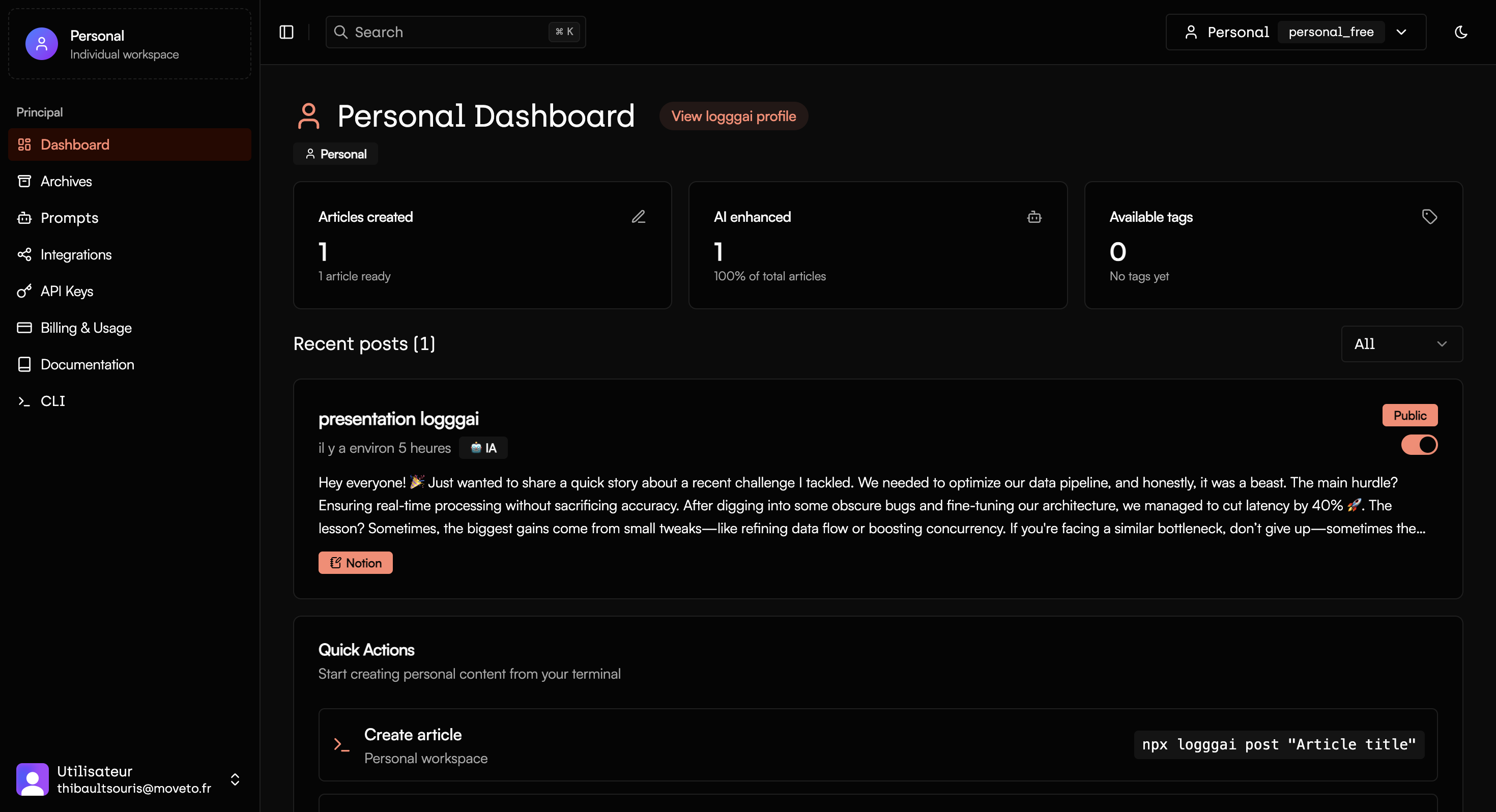Click the Notion tag button

click(x=355, y=563)
